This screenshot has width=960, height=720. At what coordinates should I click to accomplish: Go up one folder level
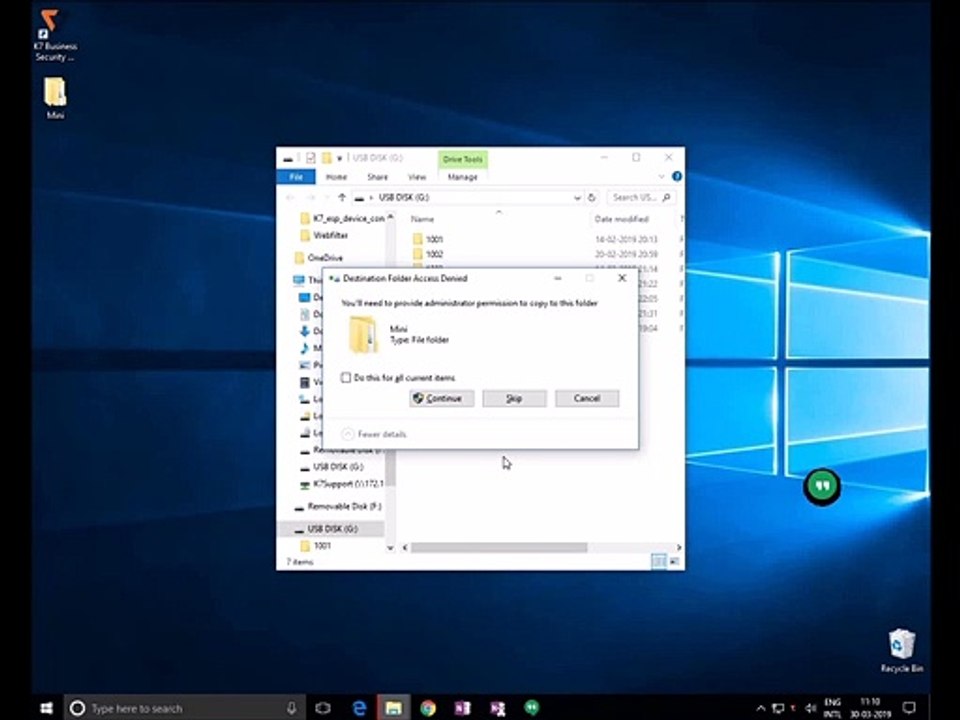342,197
